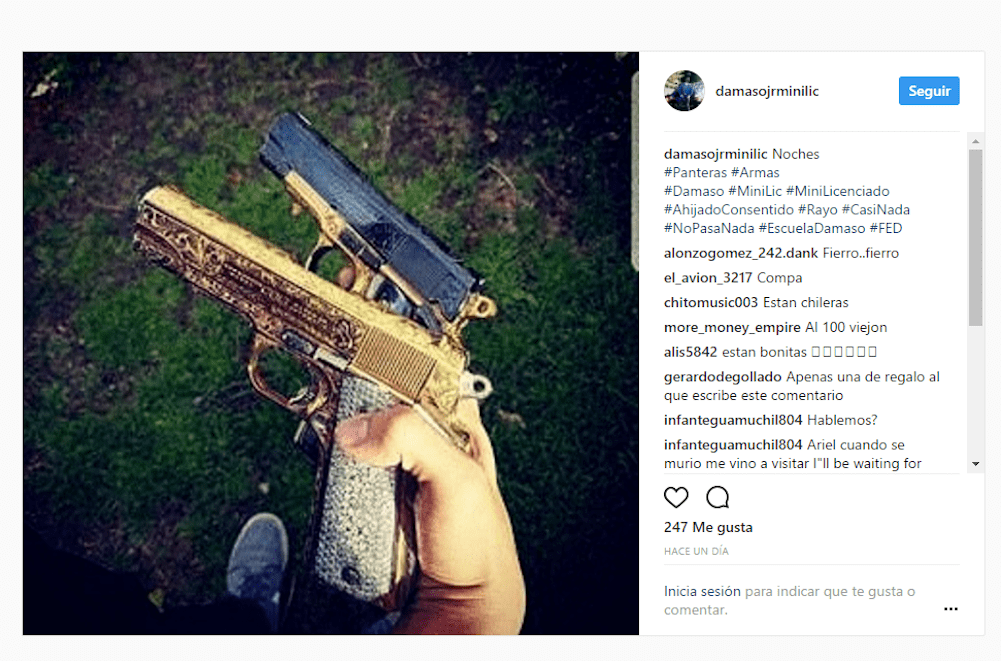
Task: Click the comments scrollbar down arrow
Action: pyautogui.click(x=975, y=464)
